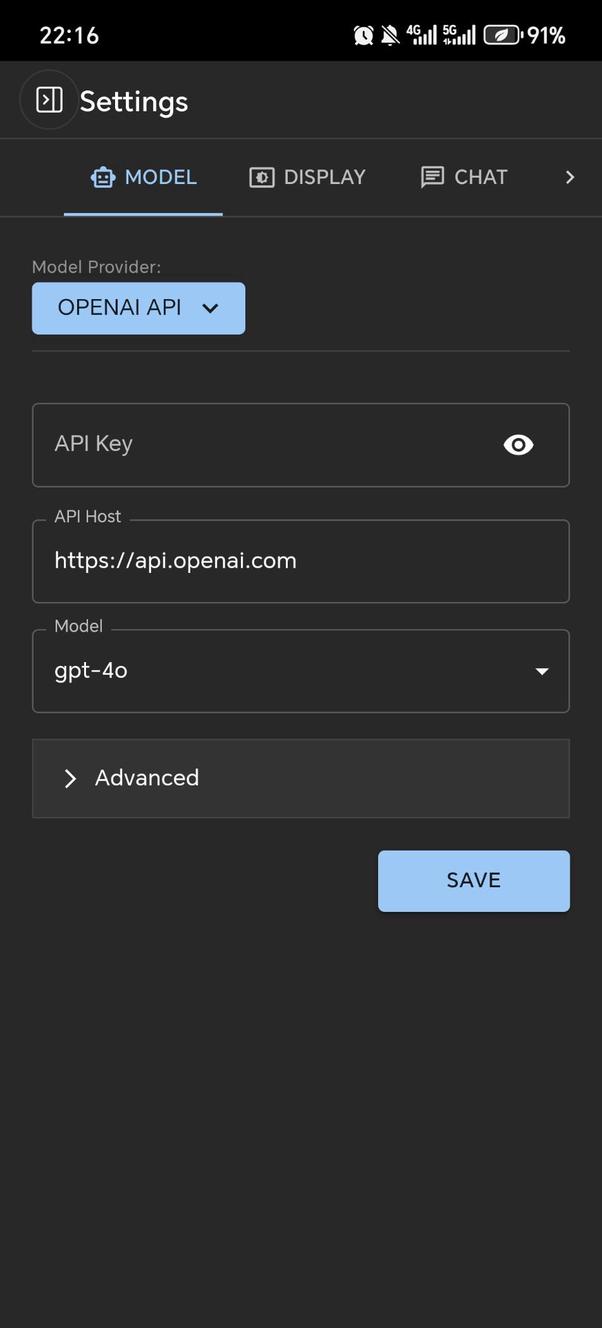The image size is (602, 1328).
Task: Tap the alarm clock icon in the status bar
Action: click(x=363, y=33)
